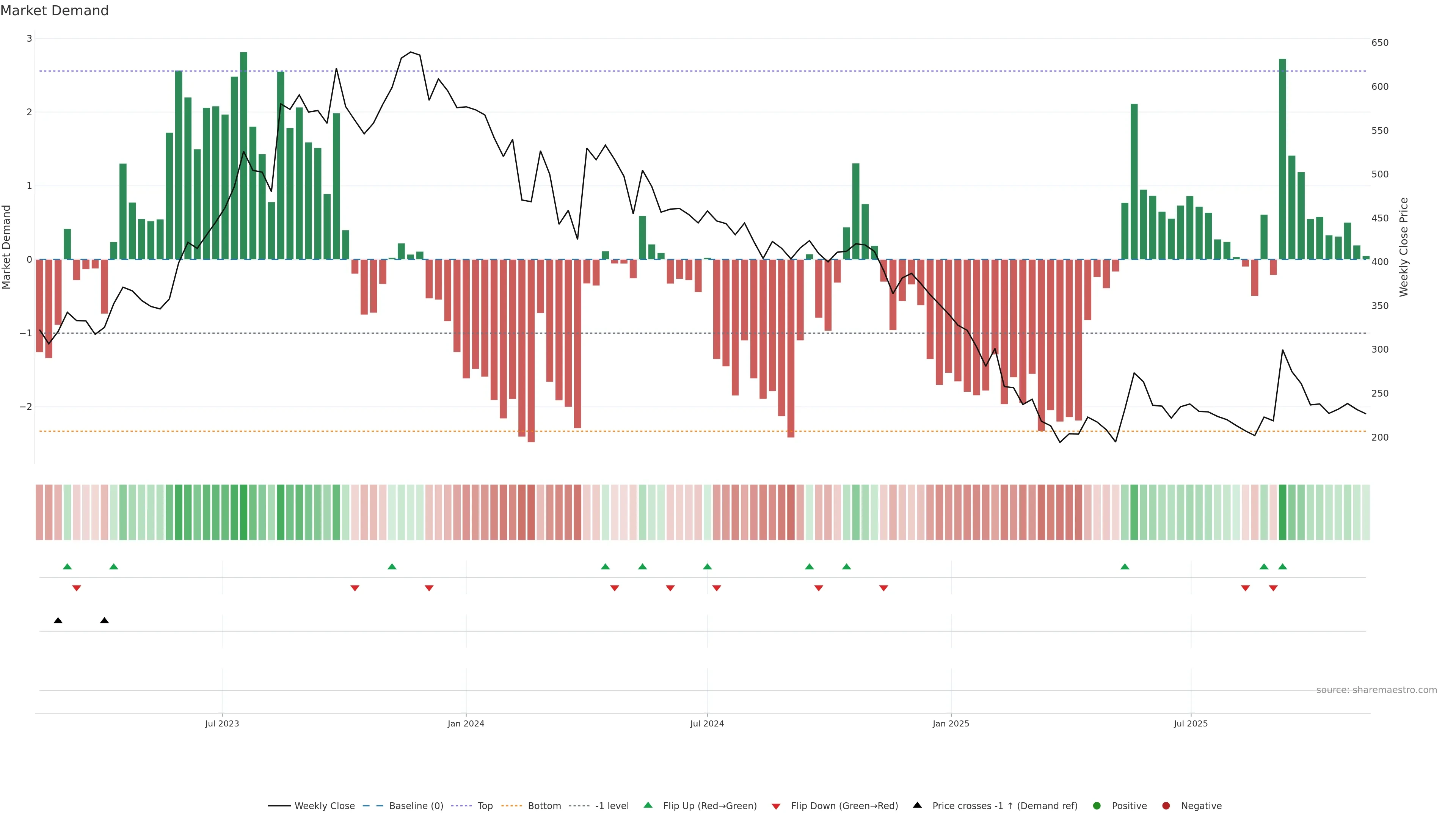Click the red Negative circle legend icon

(x=1166, y=805)
